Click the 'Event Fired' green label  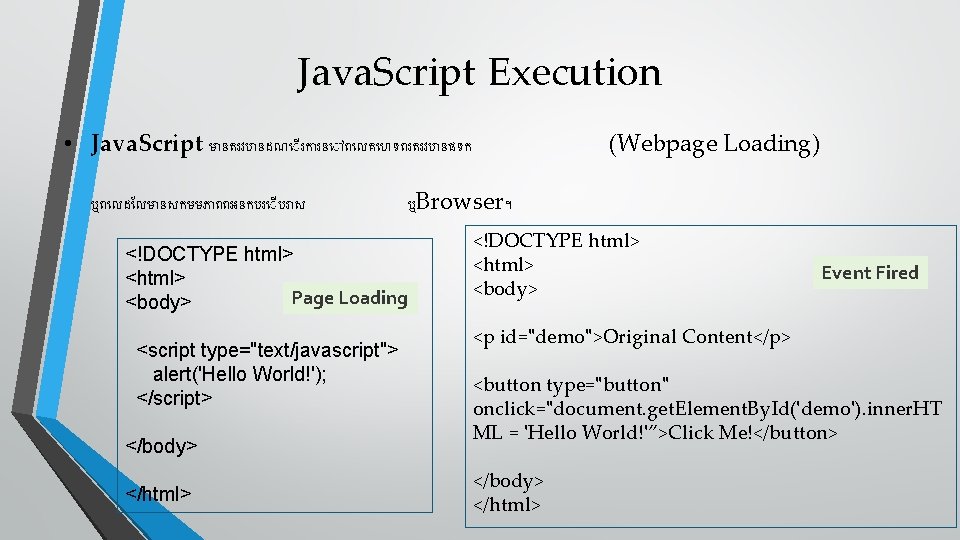pos(870,272)
